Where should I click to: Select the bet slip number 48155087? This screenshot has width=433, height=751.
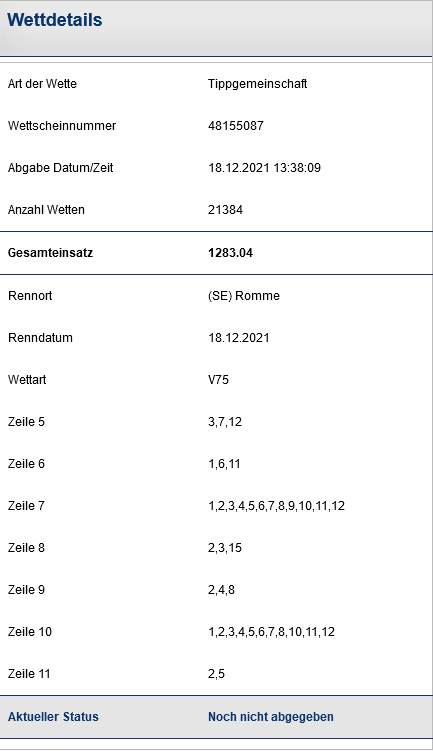pyautogui.click(x=236, y=125)
